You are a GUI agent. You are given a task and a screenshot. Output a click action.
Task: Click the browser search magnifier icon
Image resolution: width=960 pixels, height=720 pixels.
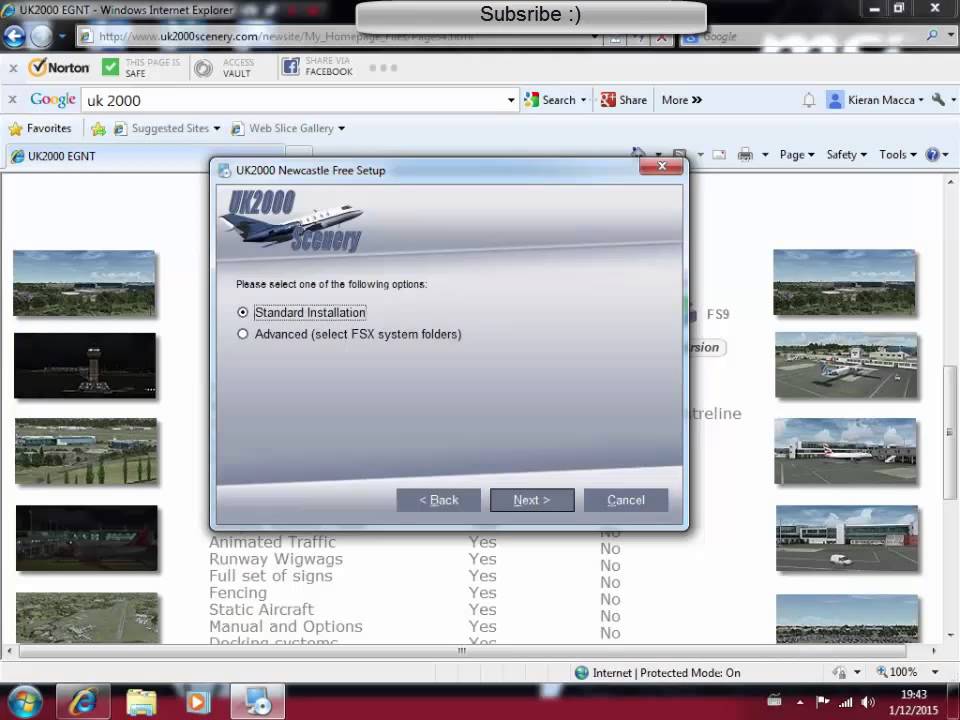pyautogui.click(x=932, y=36)
